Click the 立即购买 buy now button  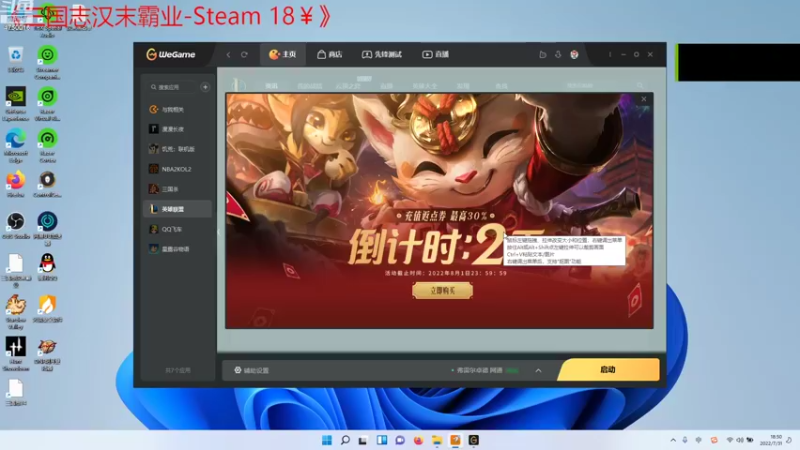442,290
